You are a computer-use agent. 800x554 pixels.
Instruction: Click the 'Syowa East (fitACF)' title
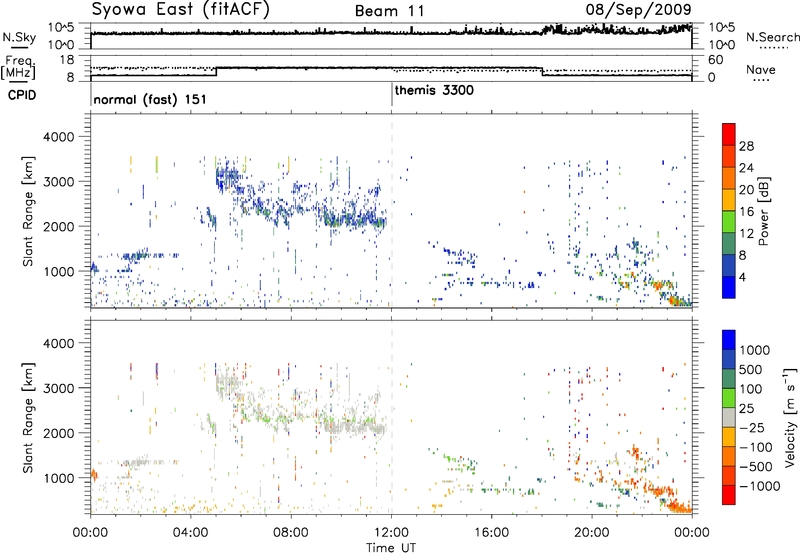click(181, 9)
